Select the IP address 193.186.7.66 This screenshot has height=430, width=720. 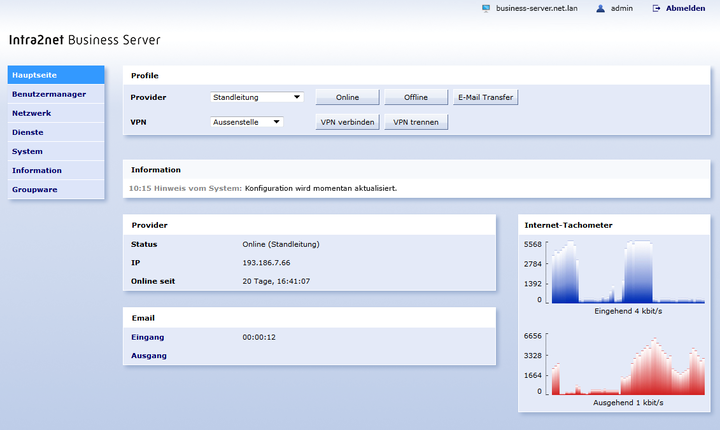[x=266, y=263]
